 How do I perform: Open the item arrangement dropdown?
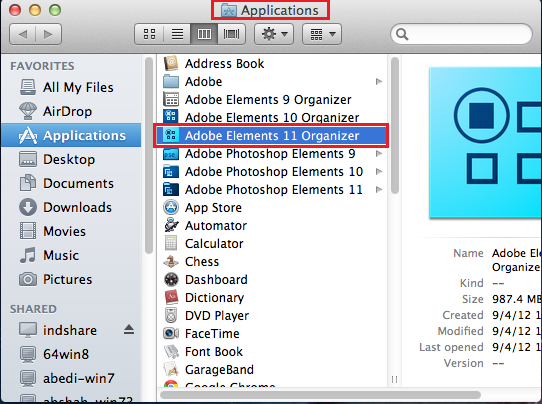click(322, 34)
